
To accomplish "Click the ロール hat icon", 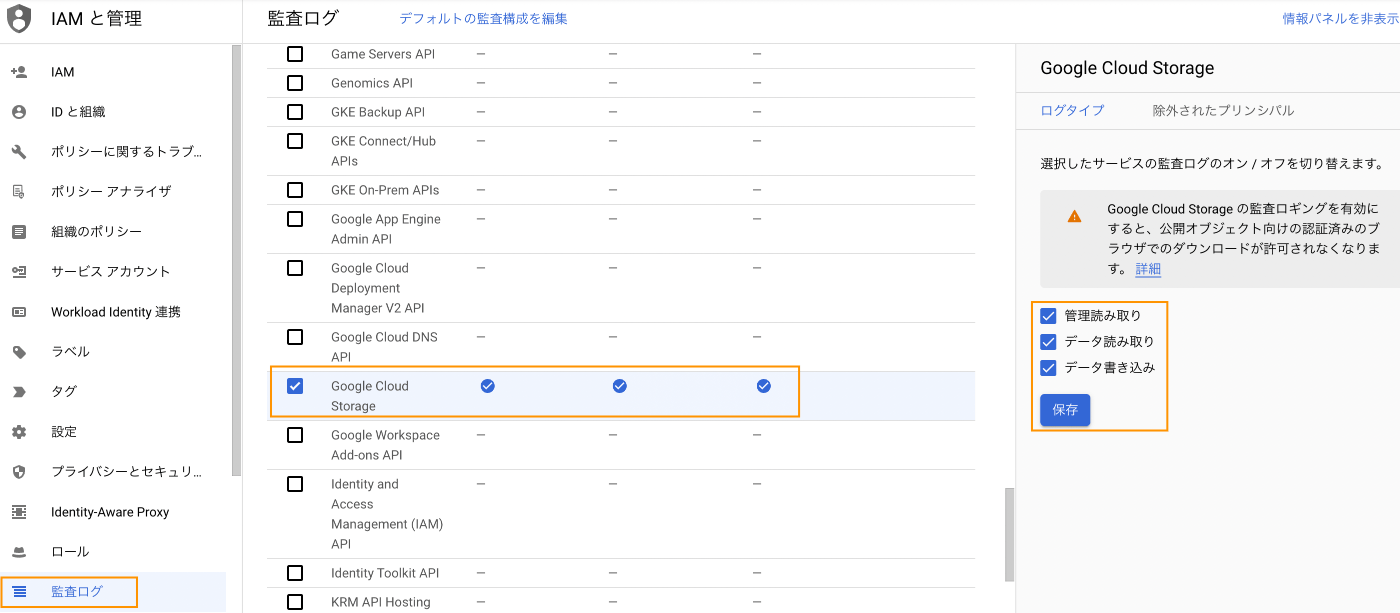I will [19, 552].
